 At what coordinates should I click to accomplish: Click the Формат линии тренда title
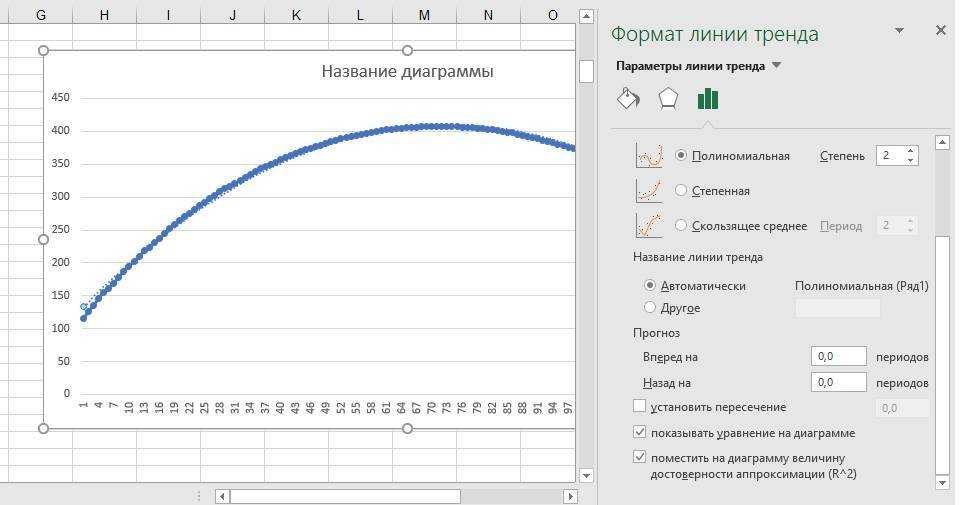pos(715,33)
